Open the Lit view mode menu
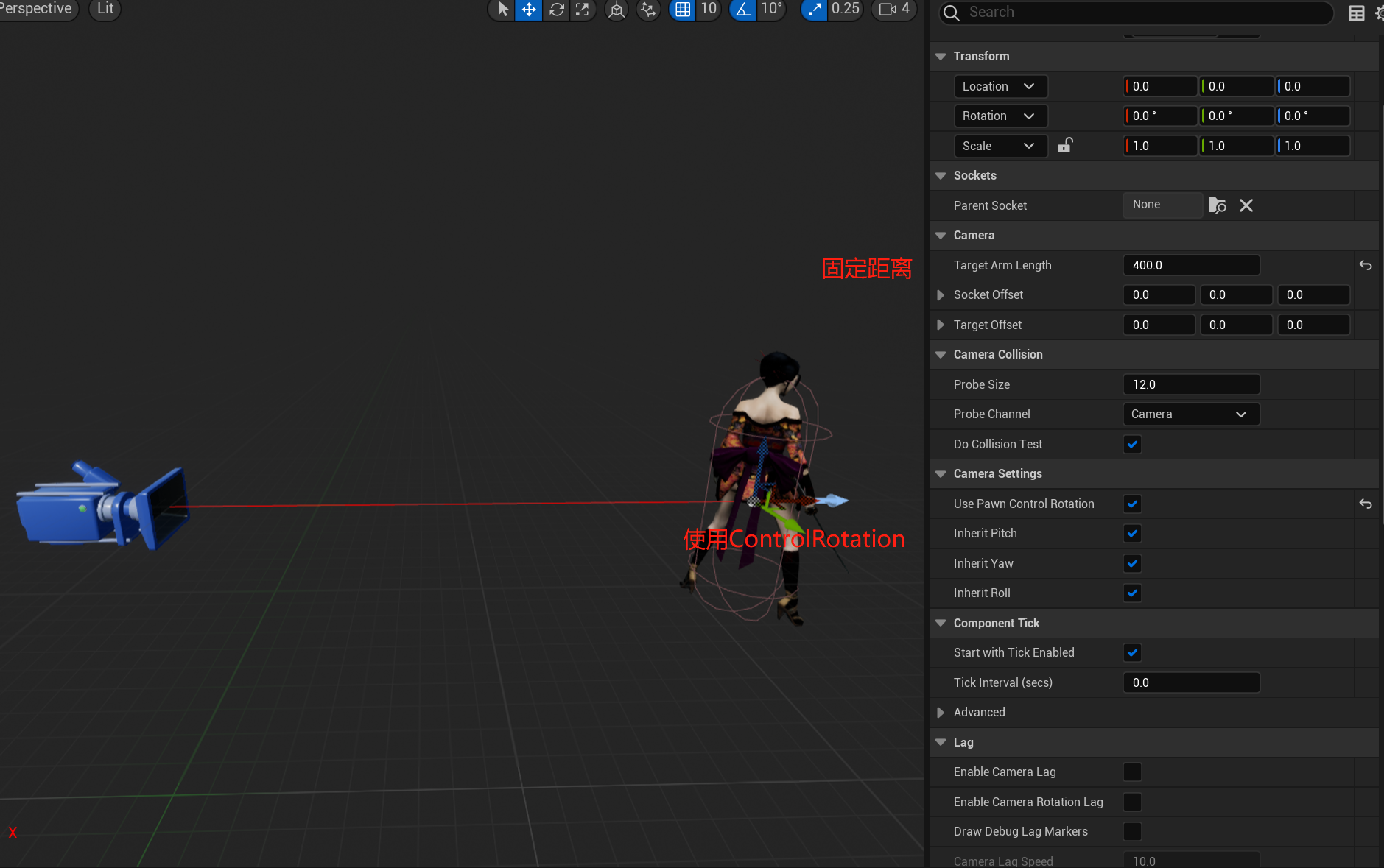Image resolution: width=1384 pixels, height=868 pixels. tap(105, 9)
